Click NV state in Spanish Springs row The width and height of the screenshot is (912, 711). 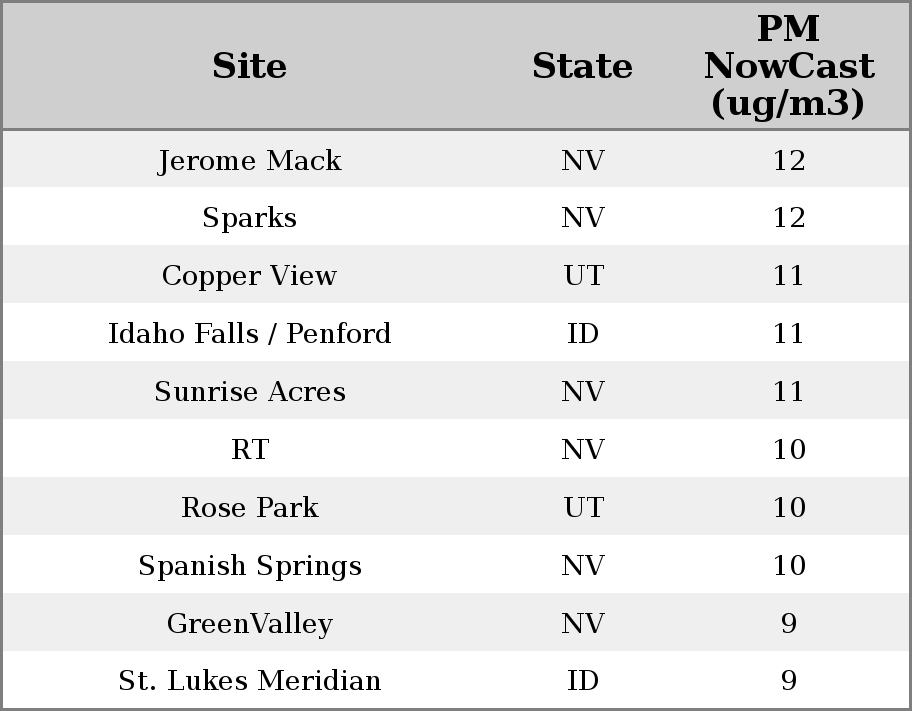pyautogui.click(x=583, y=565)
